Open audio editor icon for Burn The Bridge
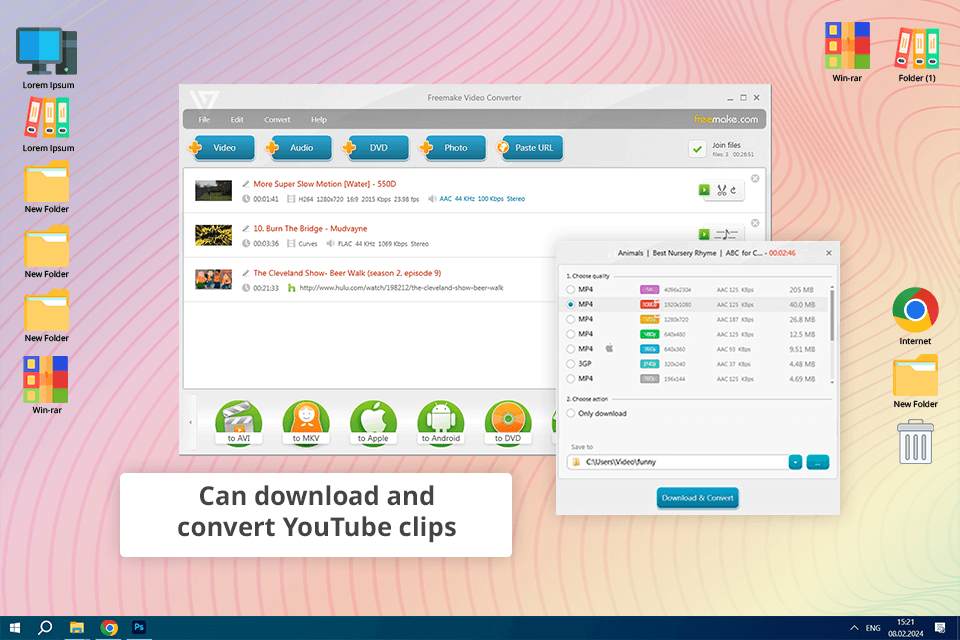This screenshot has width=960, height=640. (x=726, y=234)
